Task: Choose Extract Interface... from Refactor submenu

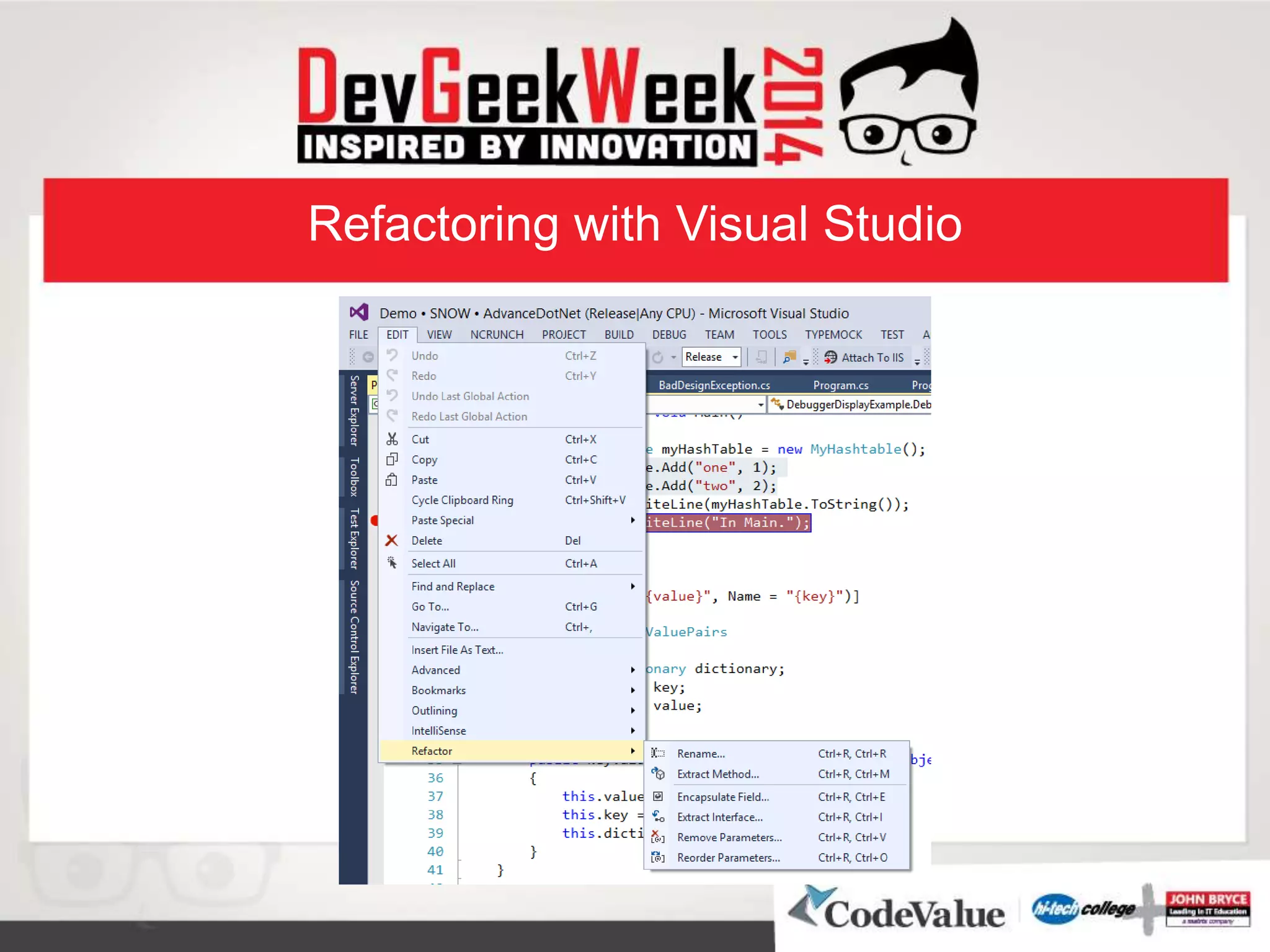Action: click(719, 817)
